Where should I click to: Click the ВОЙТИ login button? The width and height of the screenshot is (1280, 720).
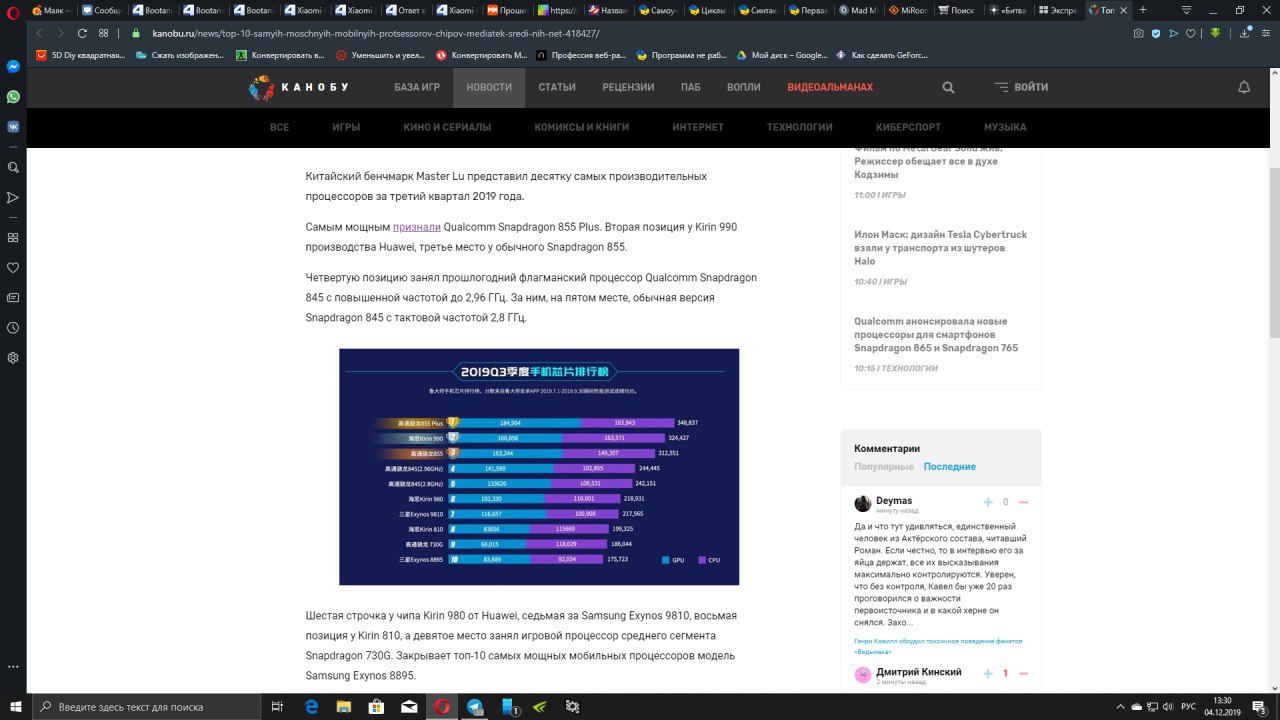pos(1021,87)
